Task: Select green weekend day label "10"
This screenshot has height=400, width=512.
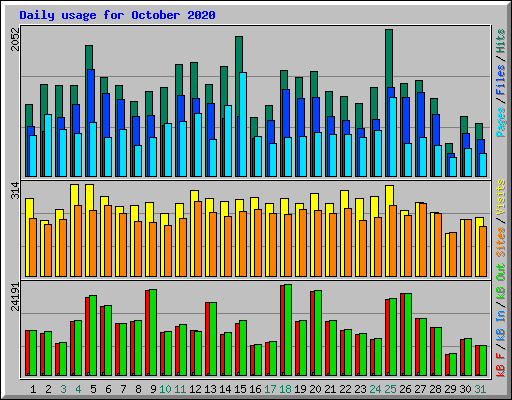Action: (165, 389)
